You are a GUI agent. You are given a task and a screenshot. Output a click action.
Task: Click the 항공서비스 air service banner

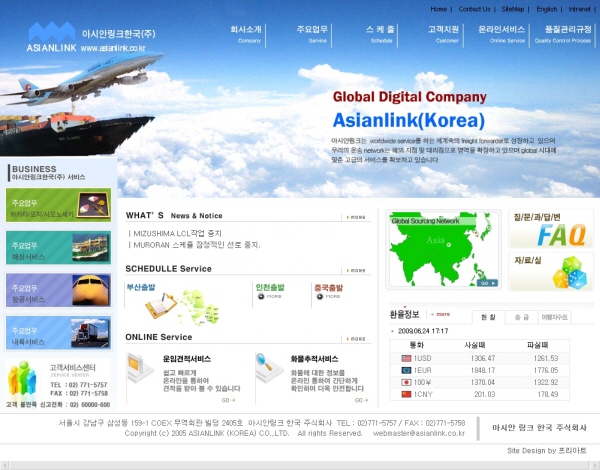58,290
